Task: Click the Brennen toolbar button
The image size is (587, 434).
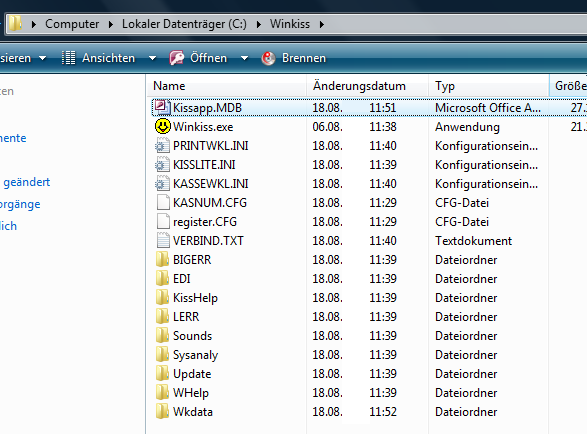Action: pos(294,58)
